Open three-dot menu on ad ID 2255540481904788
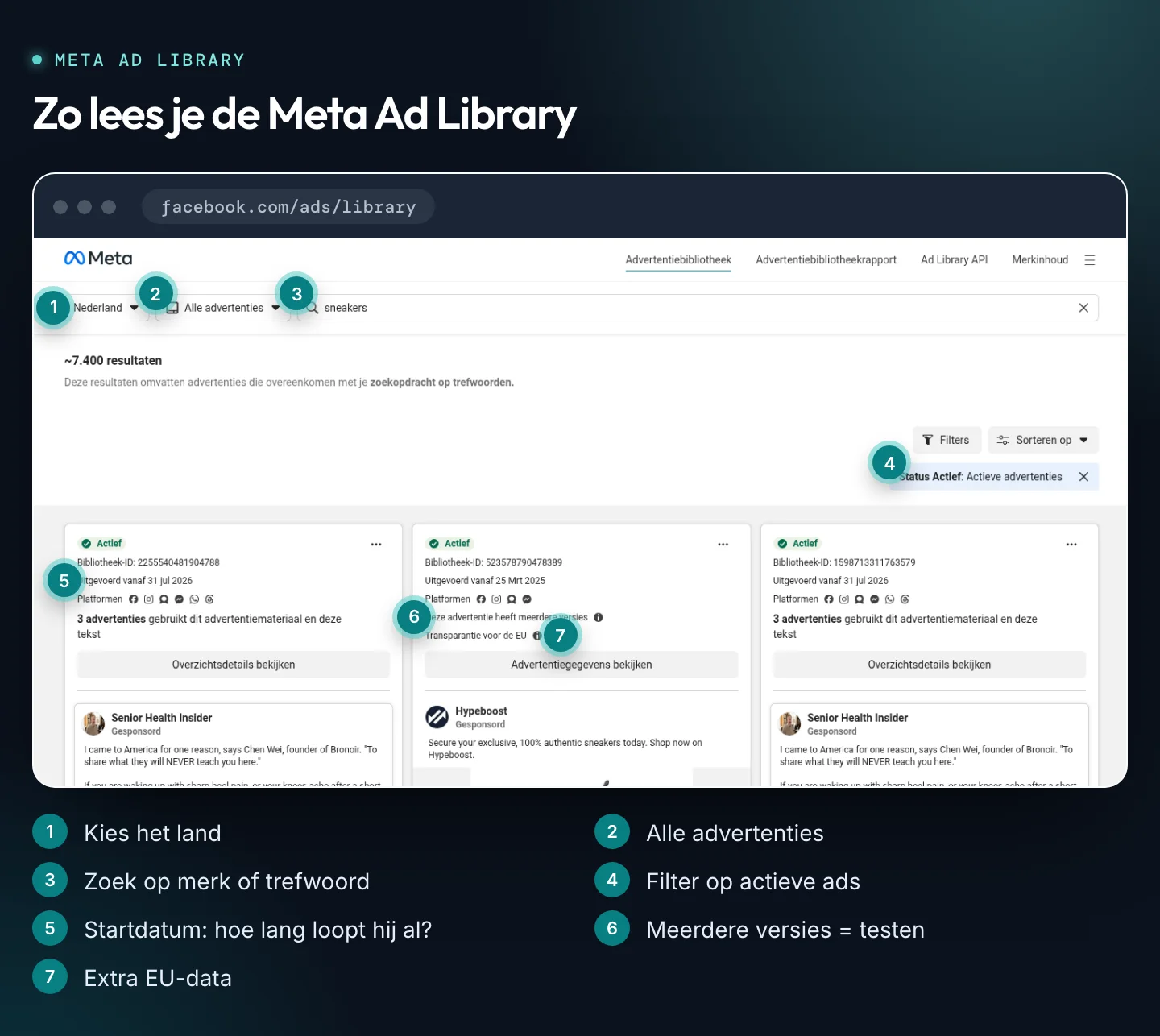 click(x=376, y=545)
